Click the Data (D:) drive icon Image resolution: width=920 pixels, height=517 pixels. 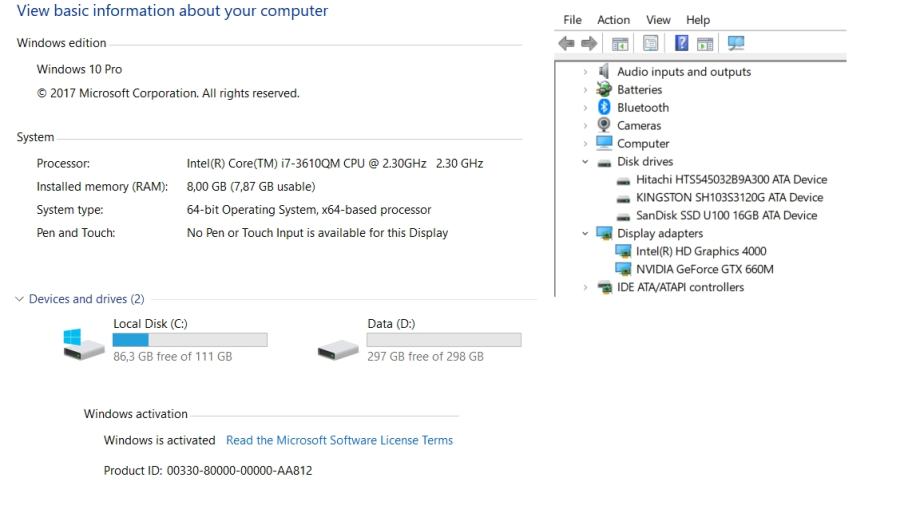point(338,350)
